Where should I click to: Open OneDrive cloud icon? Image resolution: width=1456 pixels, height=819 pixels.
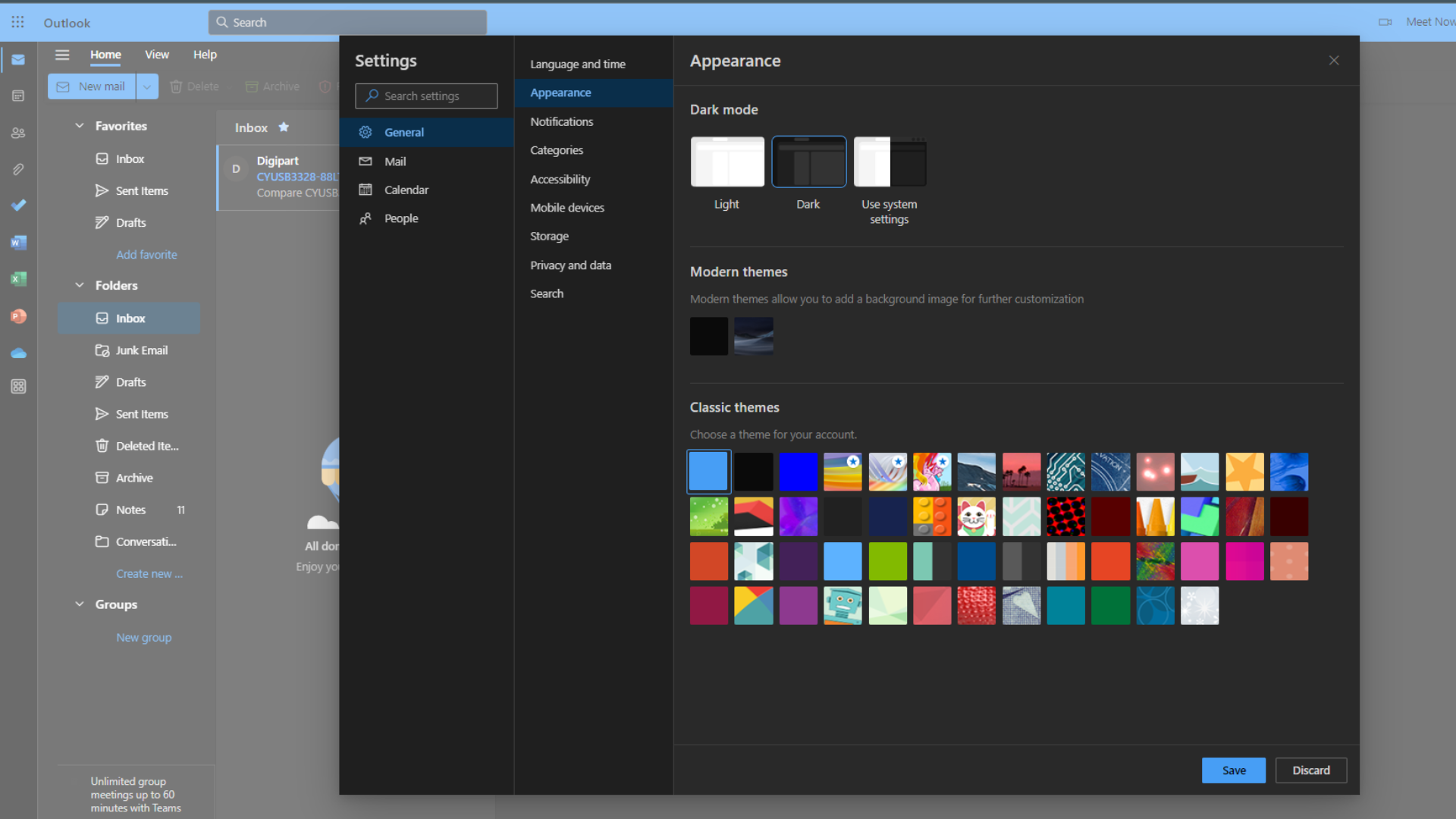[18, 353]
